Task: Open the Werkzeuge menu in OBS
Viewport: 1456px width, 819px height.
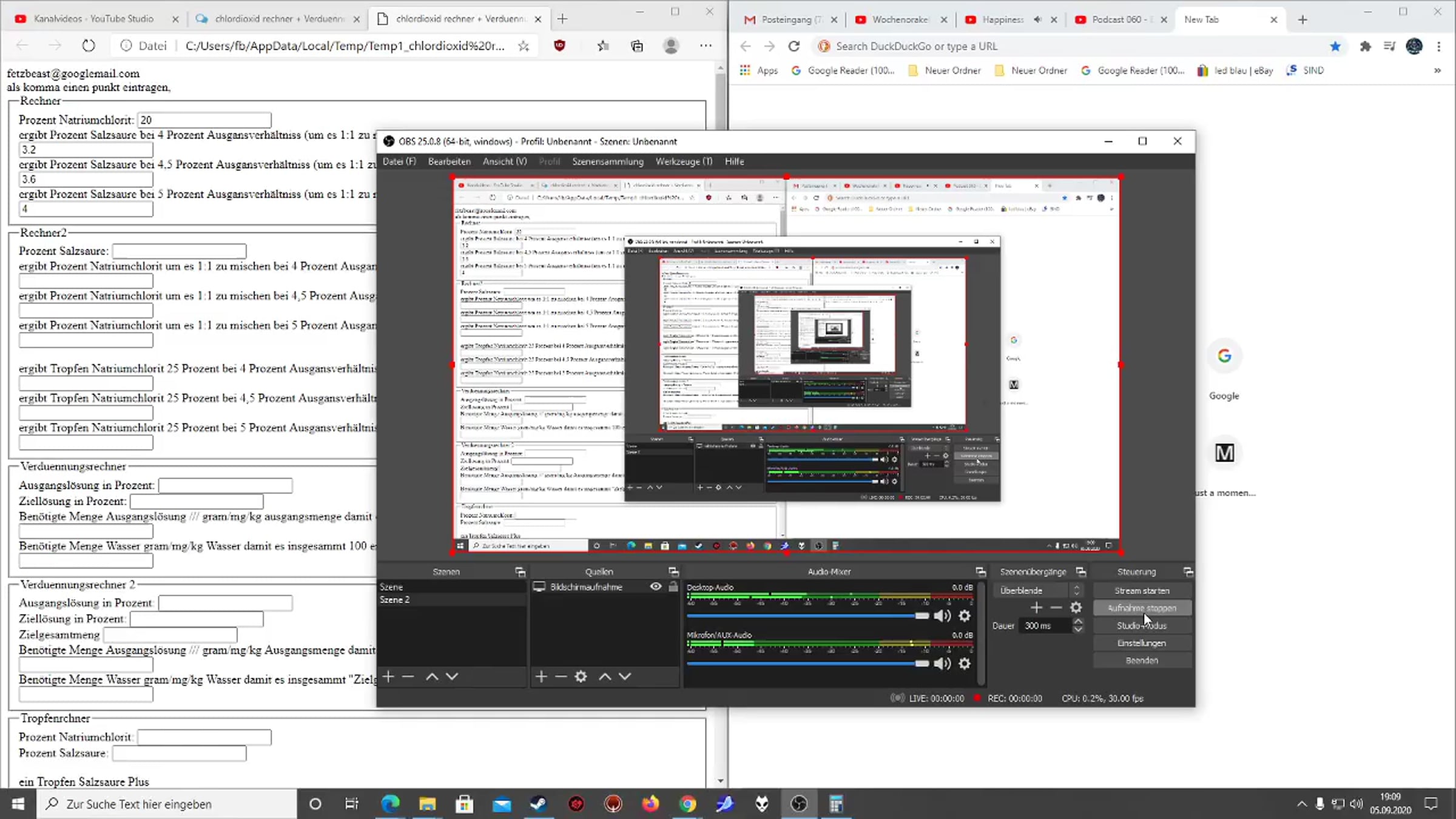Action: tap(683, 161)
